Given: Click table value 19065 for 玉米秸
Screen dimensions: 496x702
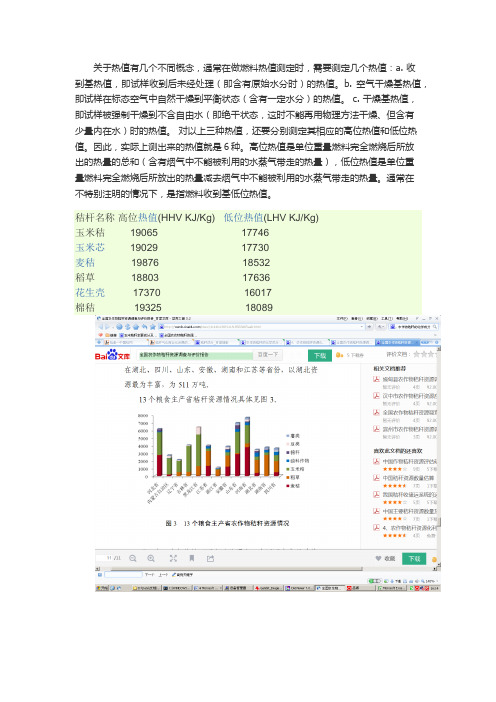Looking at the screenshot, I should (144, 233).
